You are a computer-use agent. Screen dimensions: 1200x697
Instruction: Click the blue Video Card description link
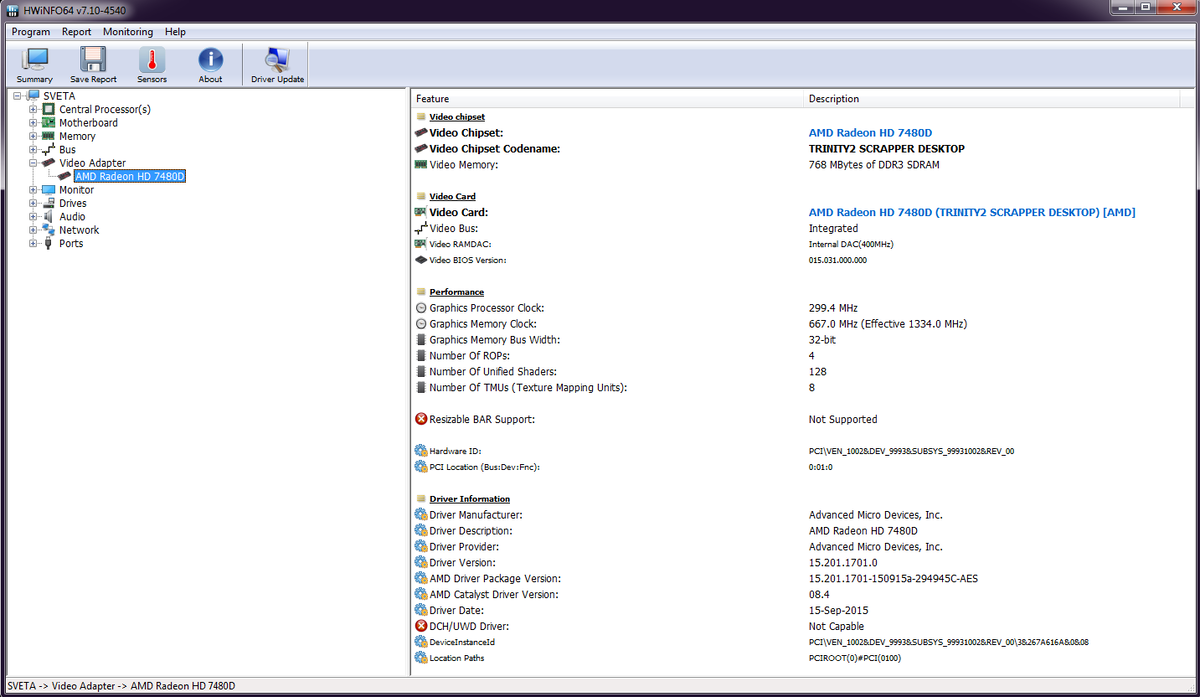tap(972, 212)
